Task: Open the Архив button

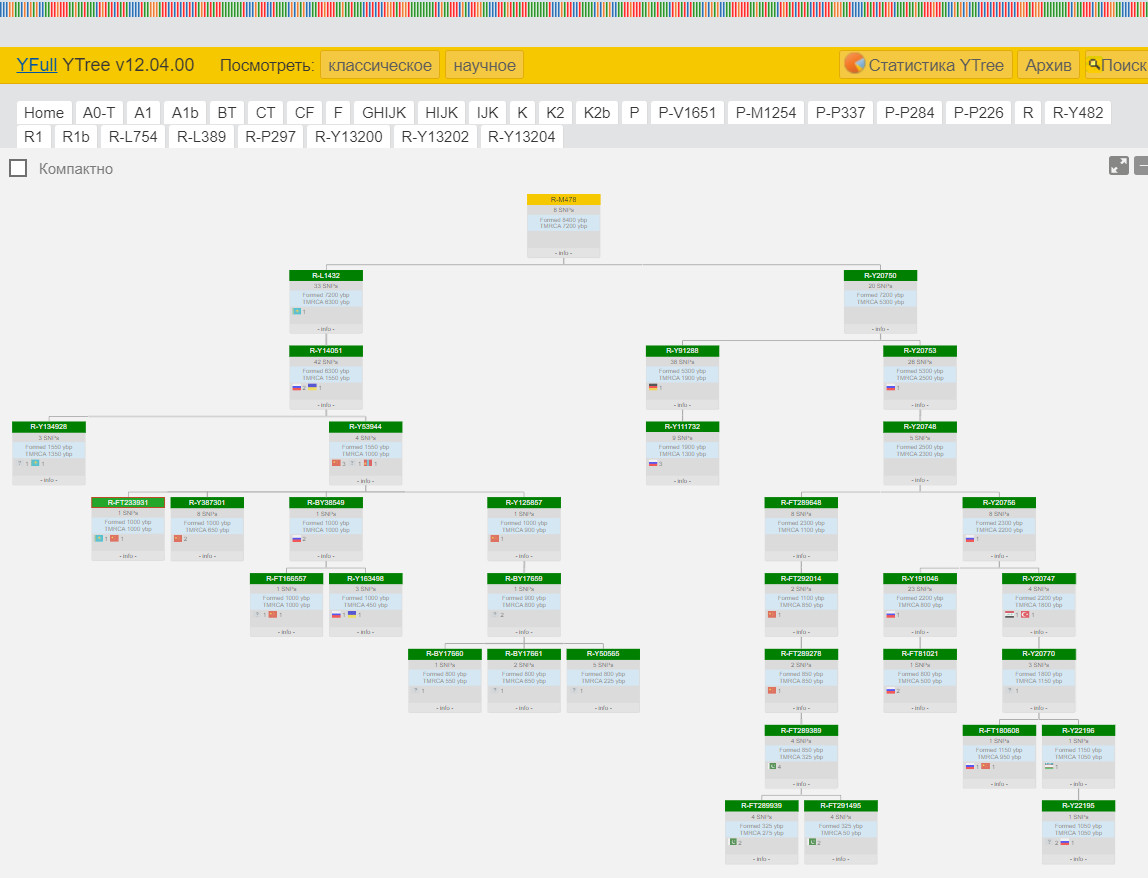Action: tap(1048, 65)
